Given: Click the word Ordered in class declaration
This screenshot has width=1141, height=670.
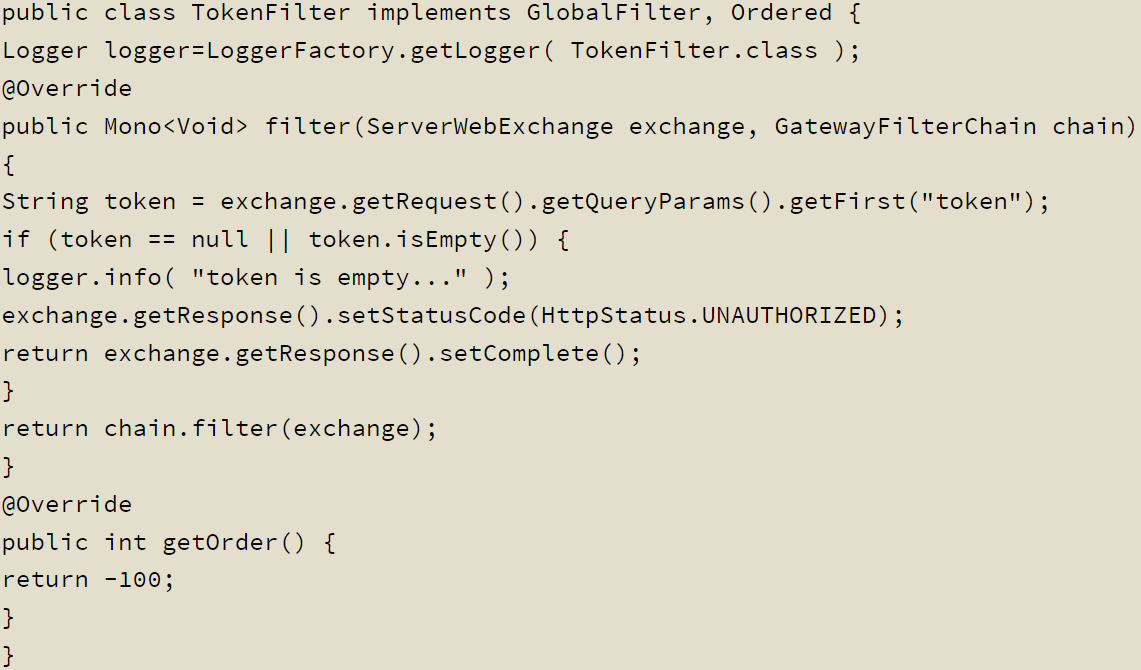Looking at the screenshot, I should click(x=781, y=12).
